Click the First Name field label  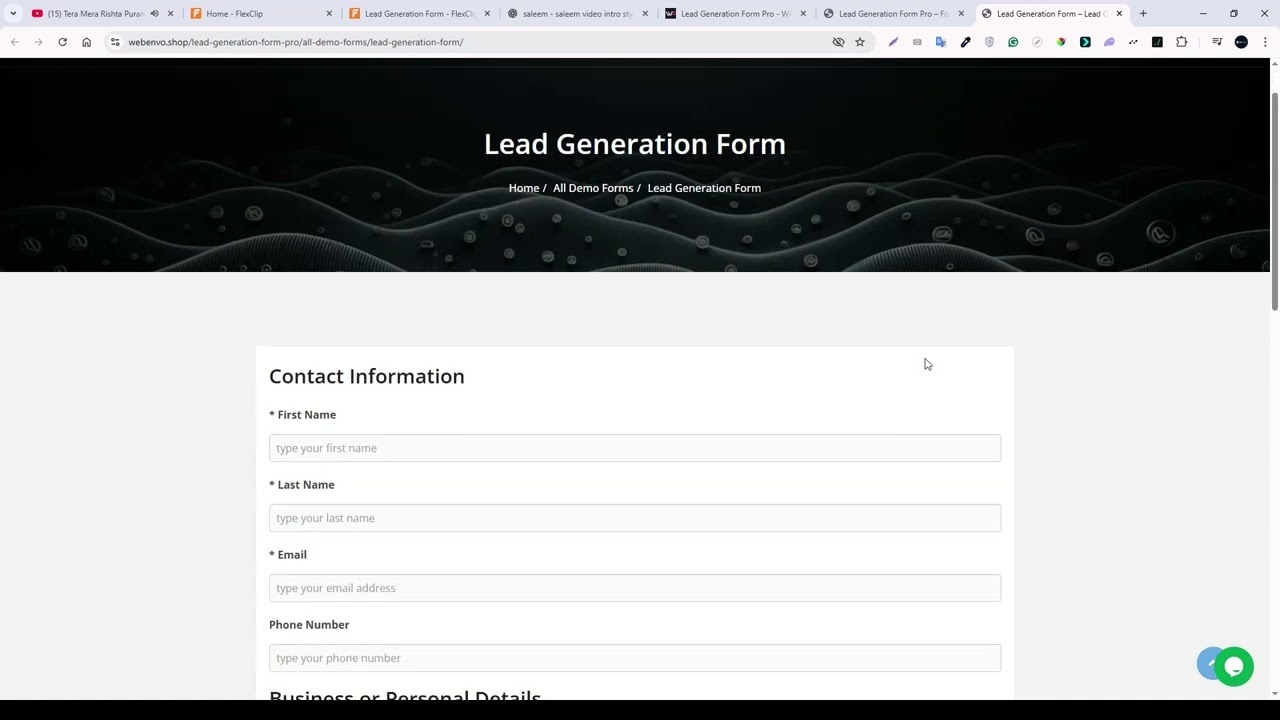click(x=302, y=415)
